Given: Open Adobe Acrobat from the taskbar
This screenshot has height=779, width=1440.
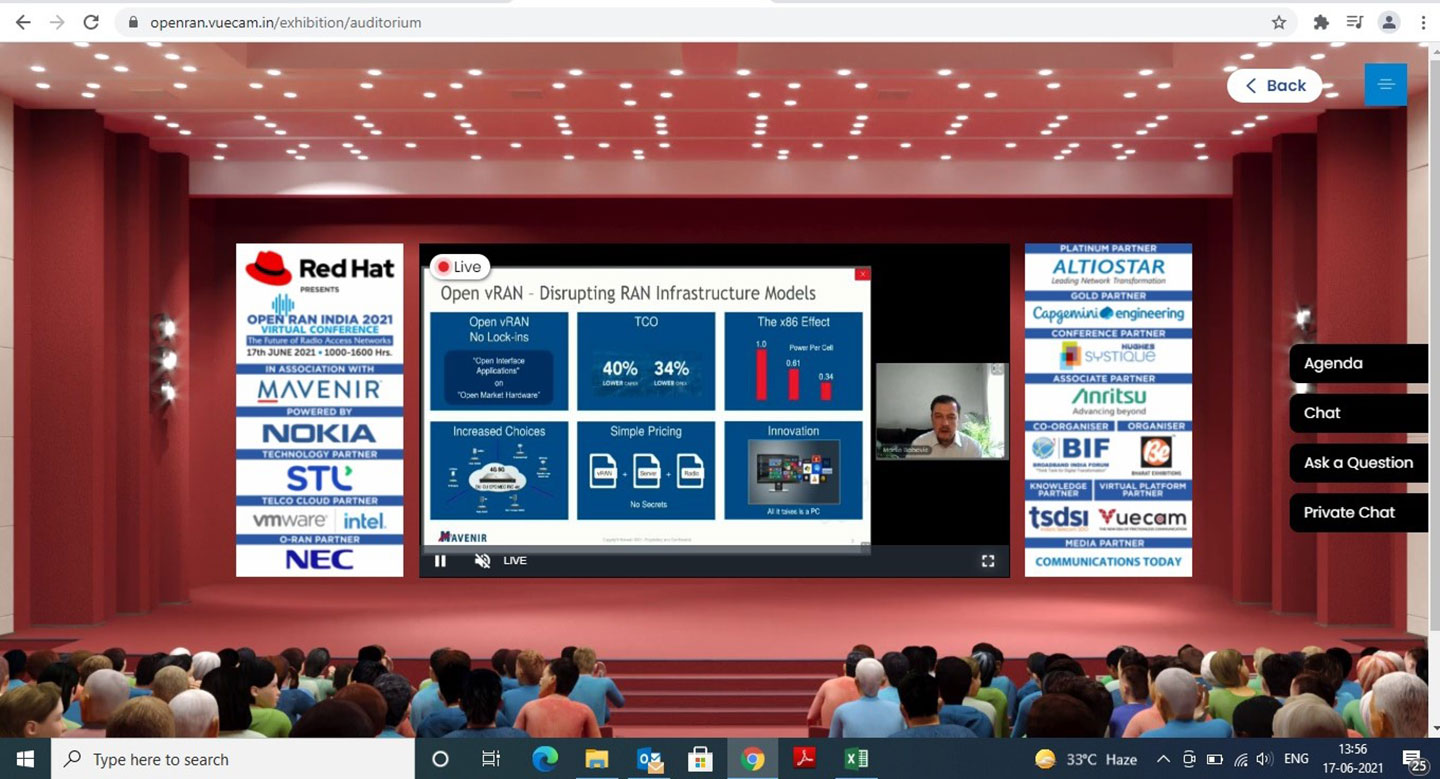Looking at the screenshot, I should [x=805, y=759].
